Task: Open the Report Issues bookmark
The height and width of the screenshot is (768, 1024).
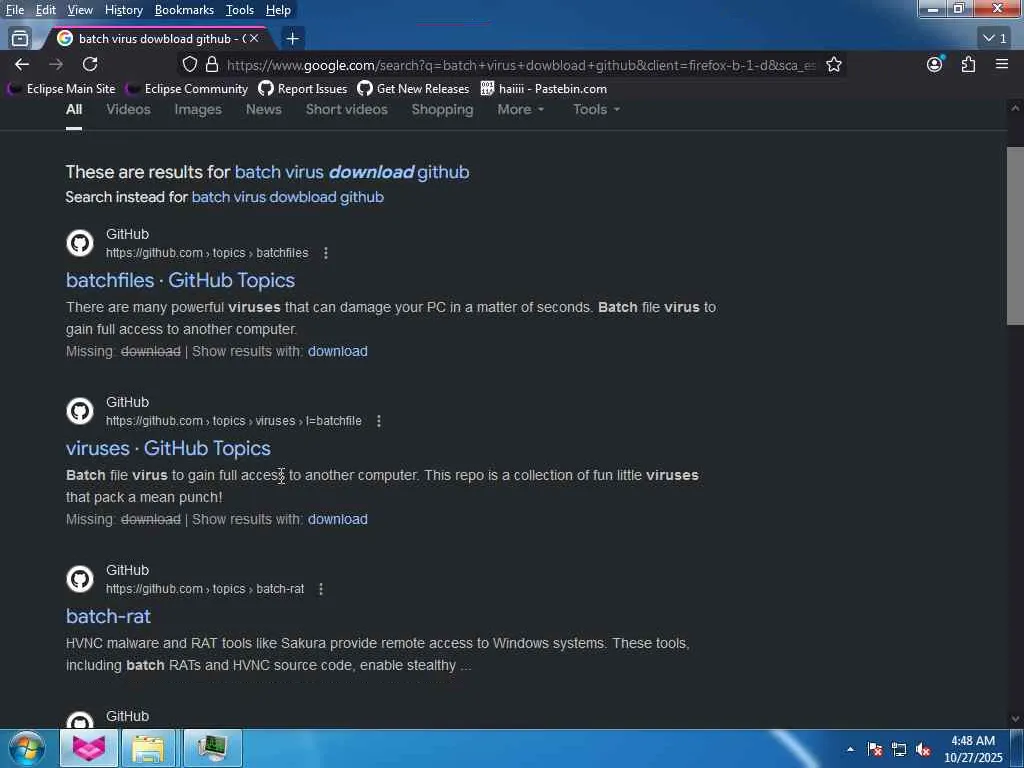Action: coord(303,88)
